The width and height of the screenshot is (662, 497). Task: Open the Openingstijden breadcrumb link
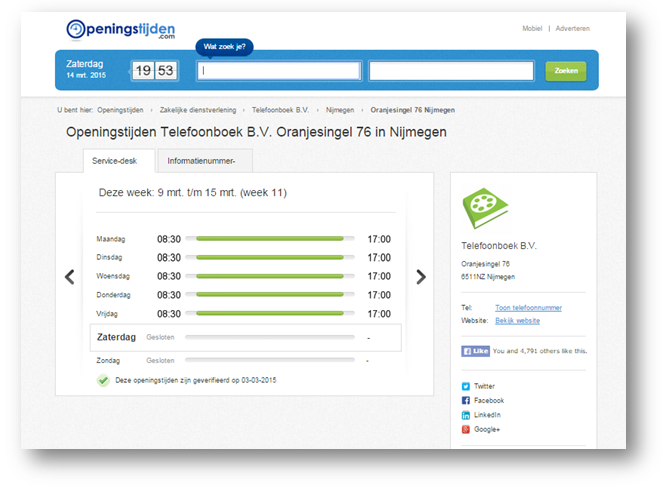point(120,110)
